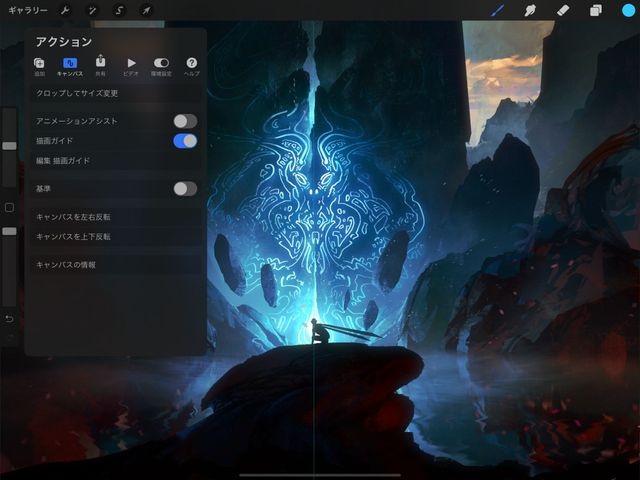
Task: Choose キャンバスを上下反転
Action: 116,236
